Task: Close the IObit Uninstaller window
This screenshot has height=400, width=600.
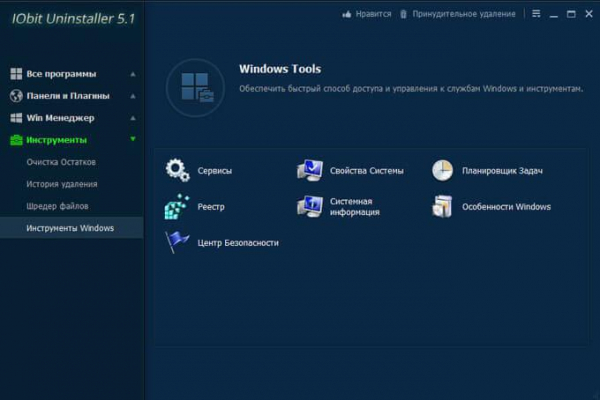Action: click(x=589, y=14)
